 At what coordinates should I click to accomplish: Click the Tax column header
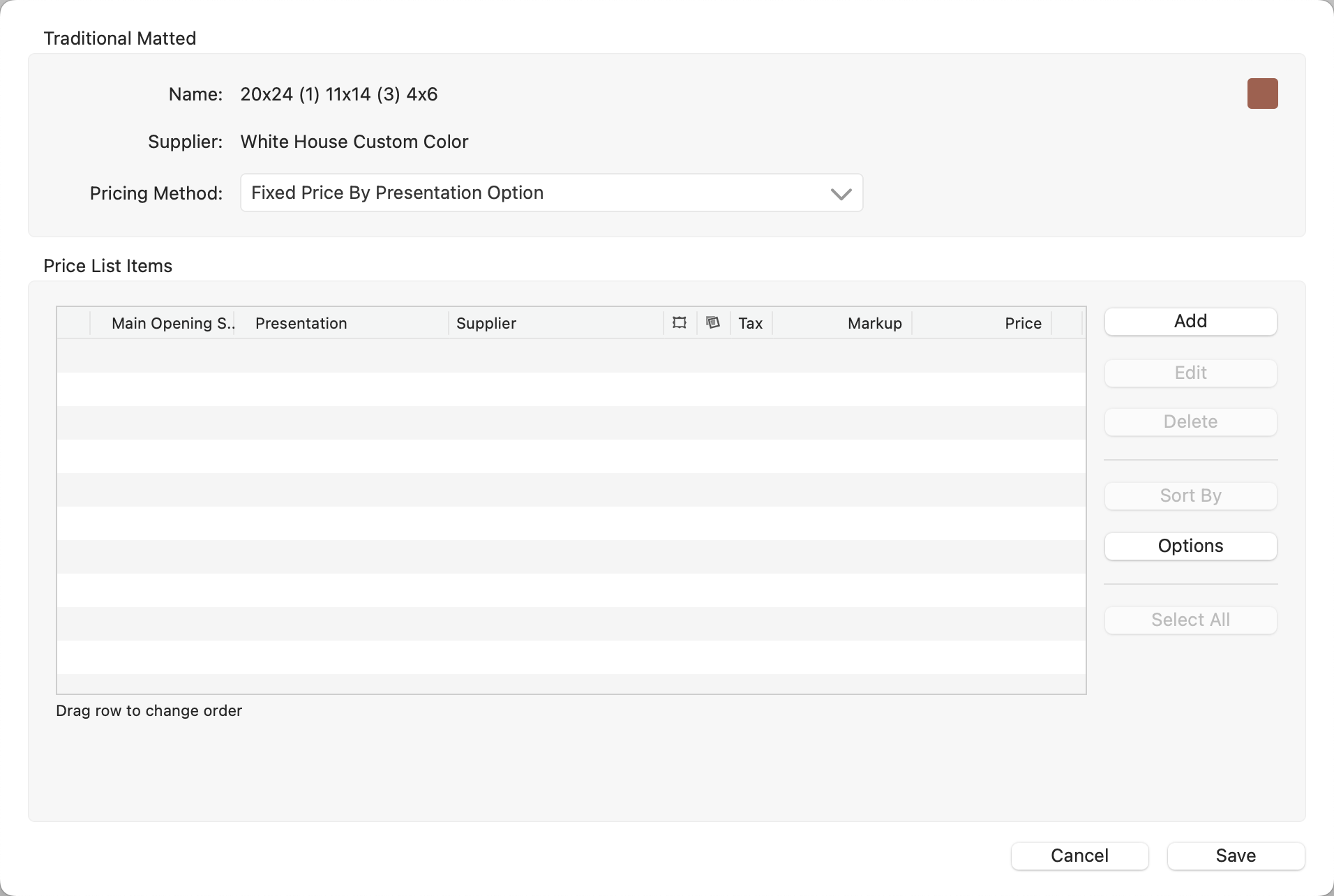(751, 324)
